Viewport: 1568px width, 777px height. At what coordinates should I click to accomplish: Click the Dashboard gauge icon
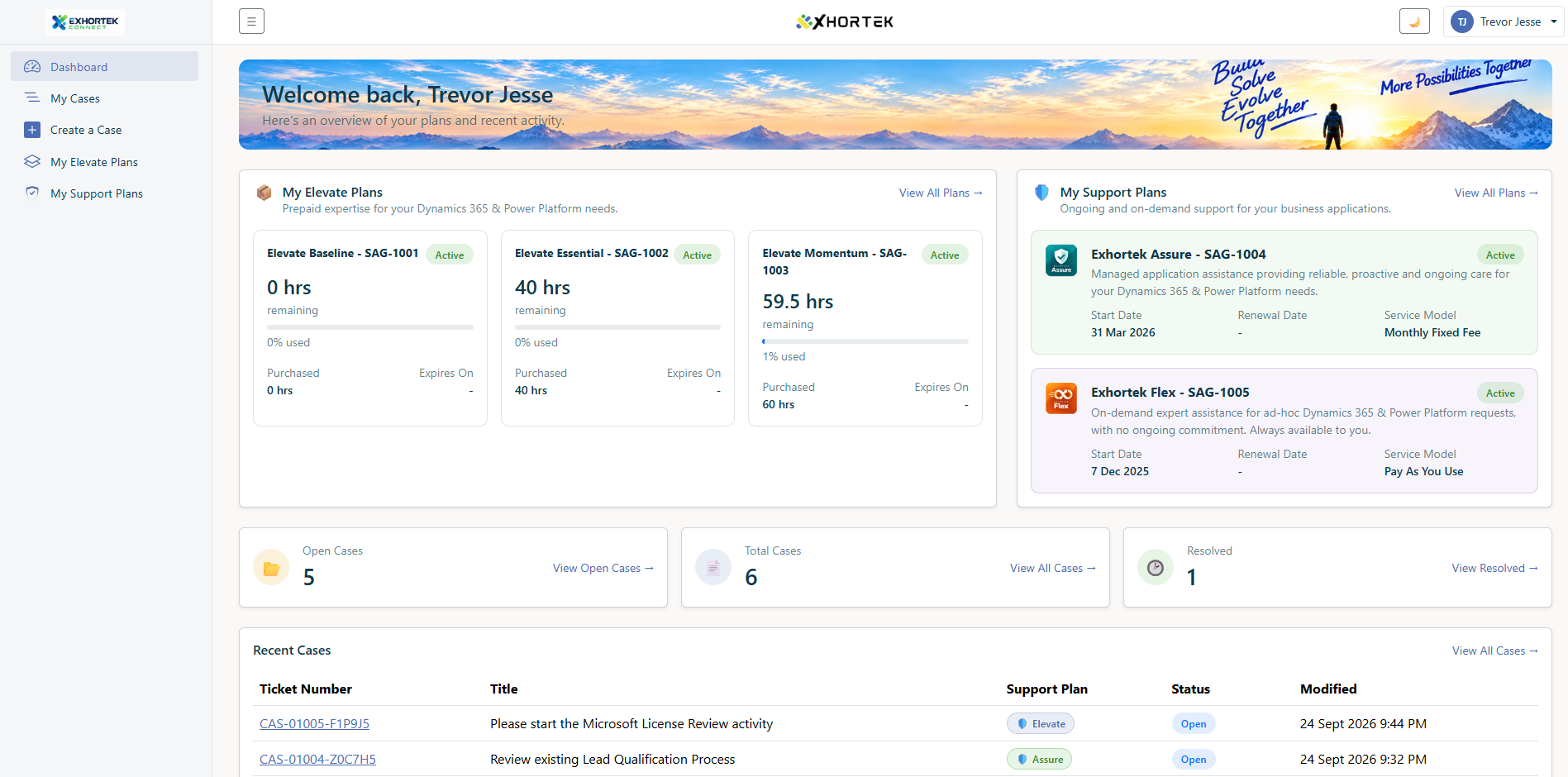[32, 66]
